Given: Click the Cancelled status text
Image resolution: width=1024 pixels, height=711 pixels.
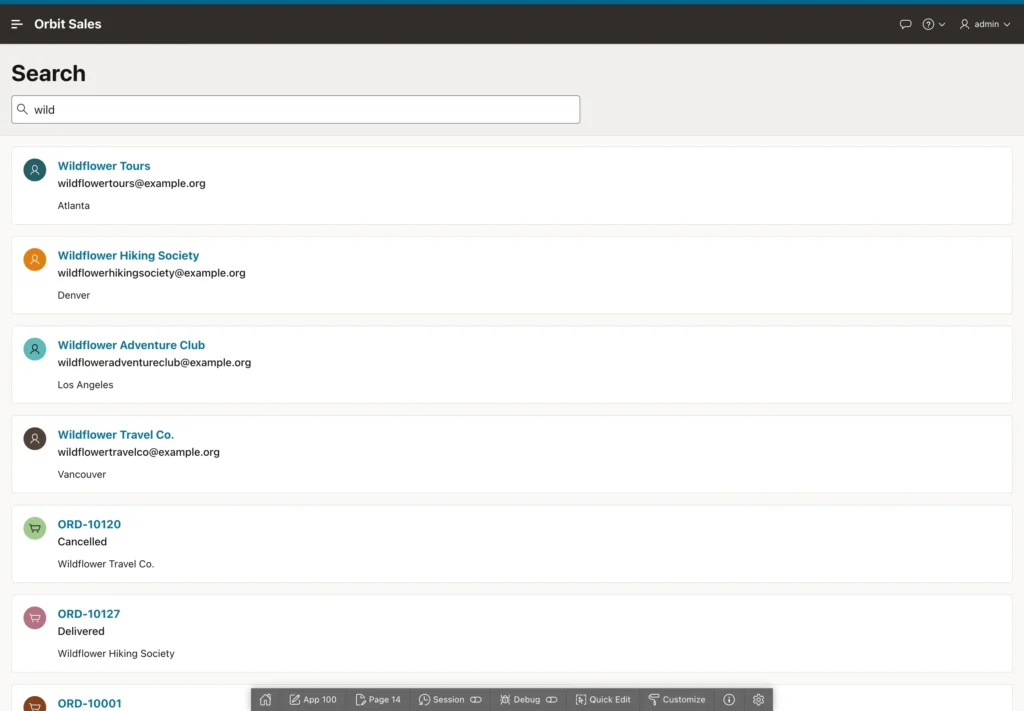Looking at the screenshot, I should point(82,541).
